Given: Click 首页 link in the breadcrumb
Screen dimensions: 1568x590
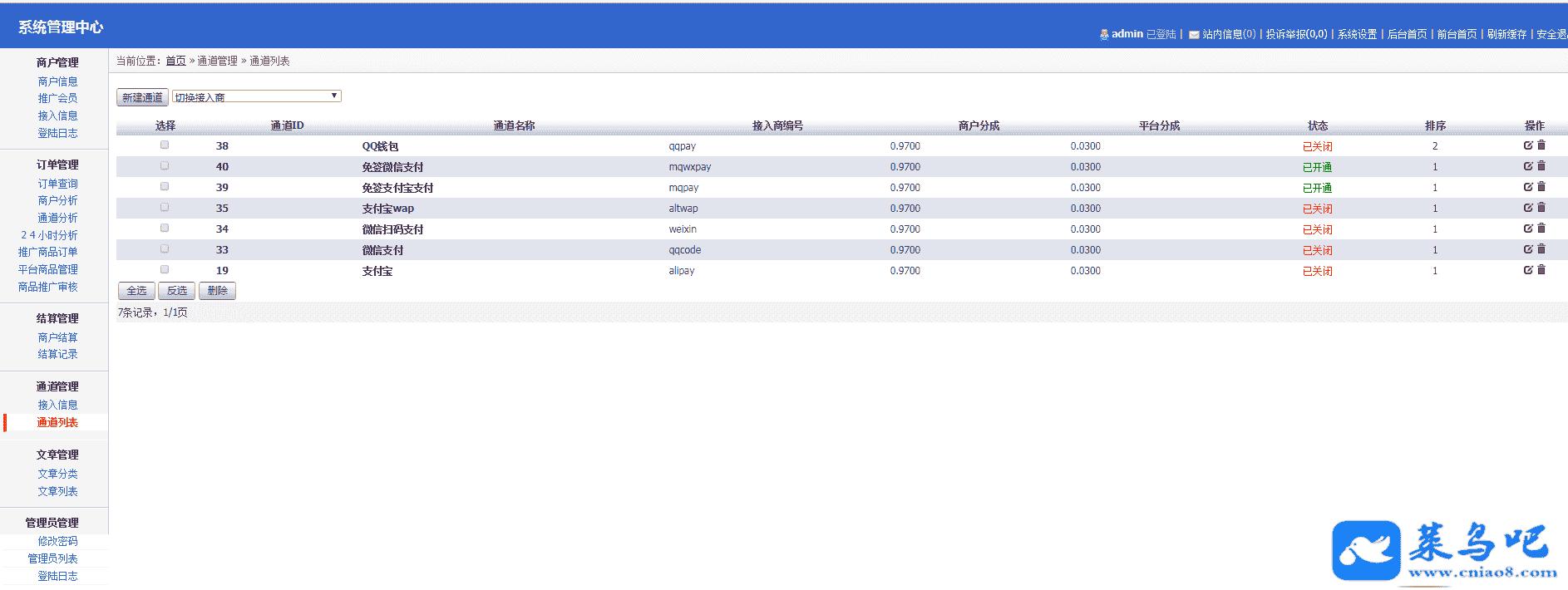Looking at the screenshot, I should 175,61.
